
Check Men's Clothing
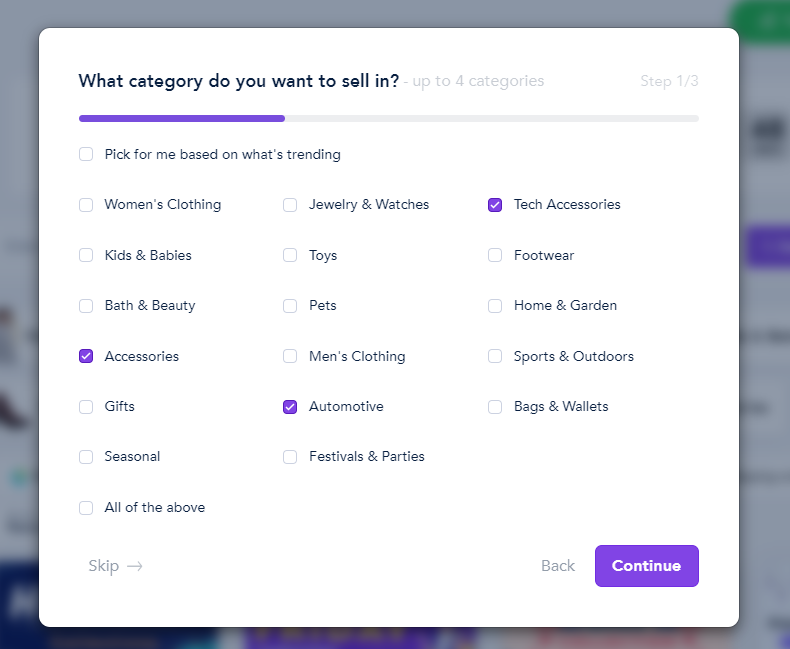click(290, 356)
